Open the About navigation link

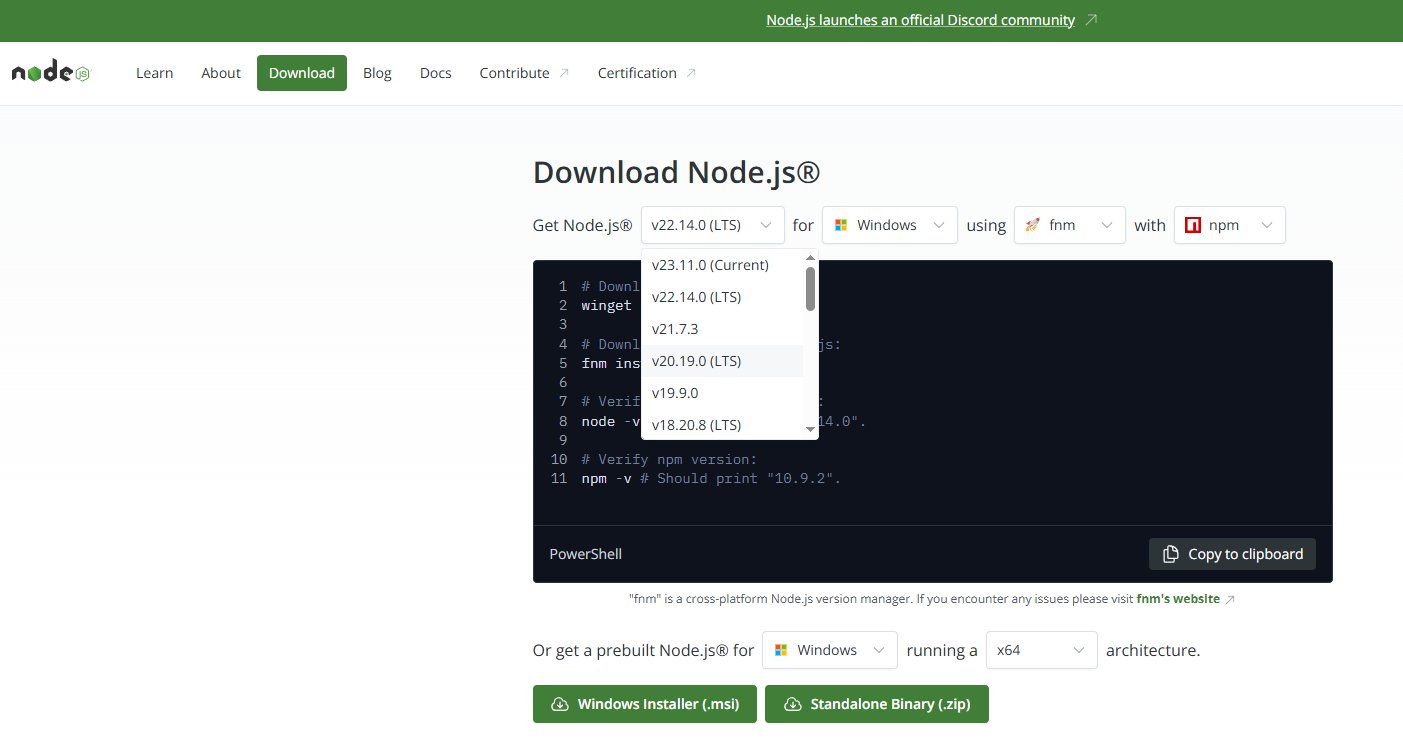221,73
